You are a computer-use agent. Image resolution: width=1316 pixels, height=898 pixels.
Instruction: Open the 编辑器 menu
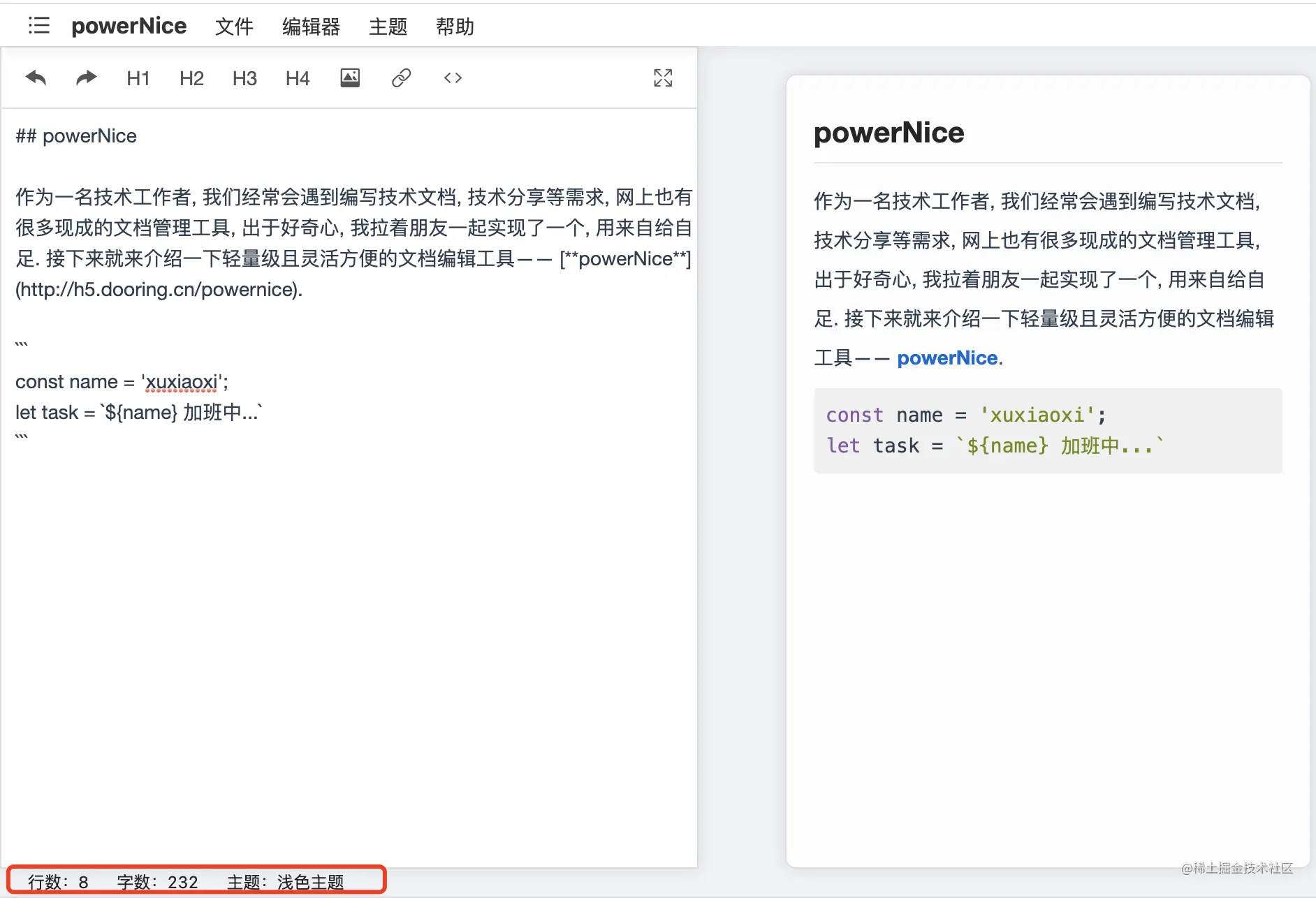(x=311, y=27)
